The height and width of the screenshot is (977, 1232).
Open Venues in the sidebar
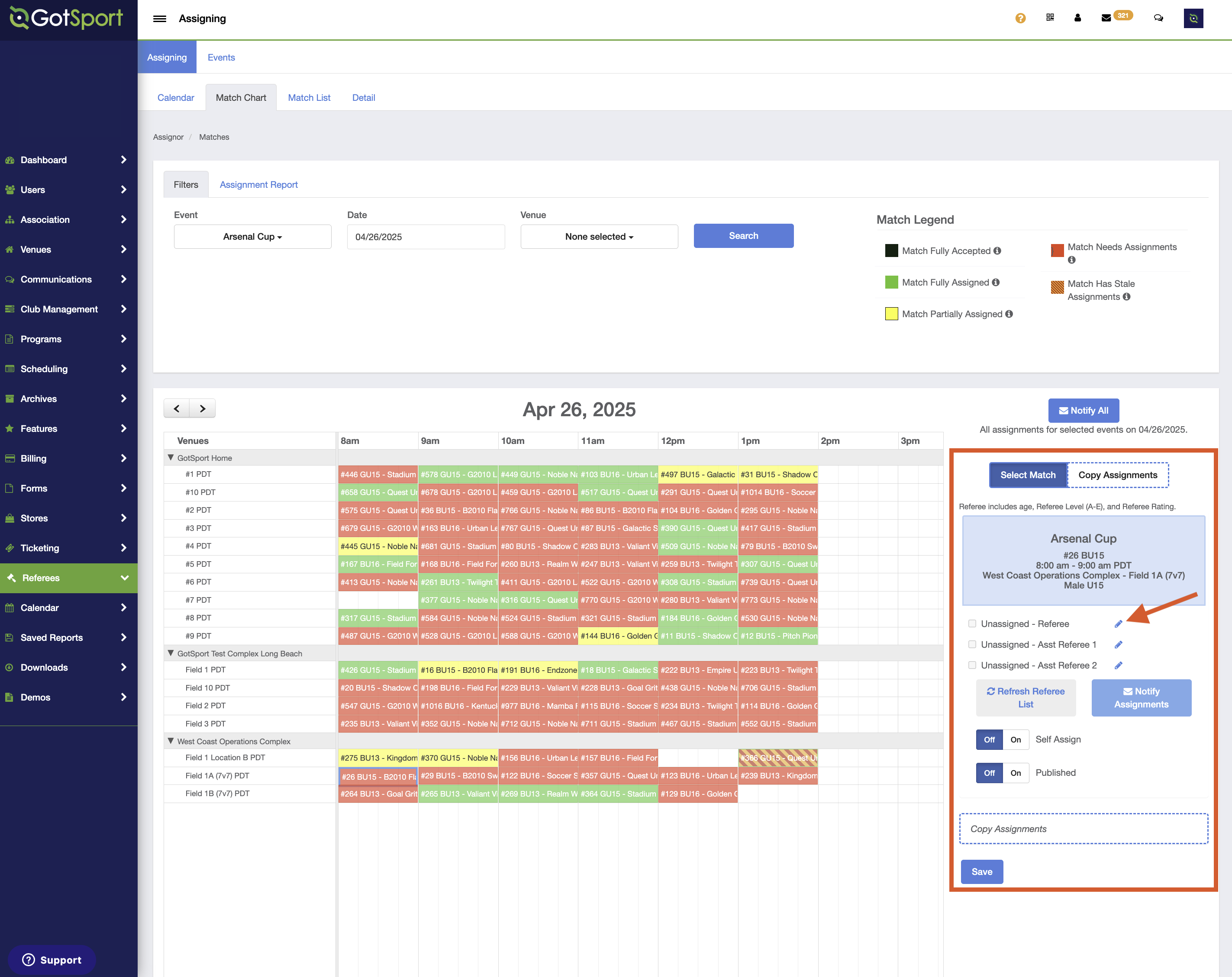68,250
